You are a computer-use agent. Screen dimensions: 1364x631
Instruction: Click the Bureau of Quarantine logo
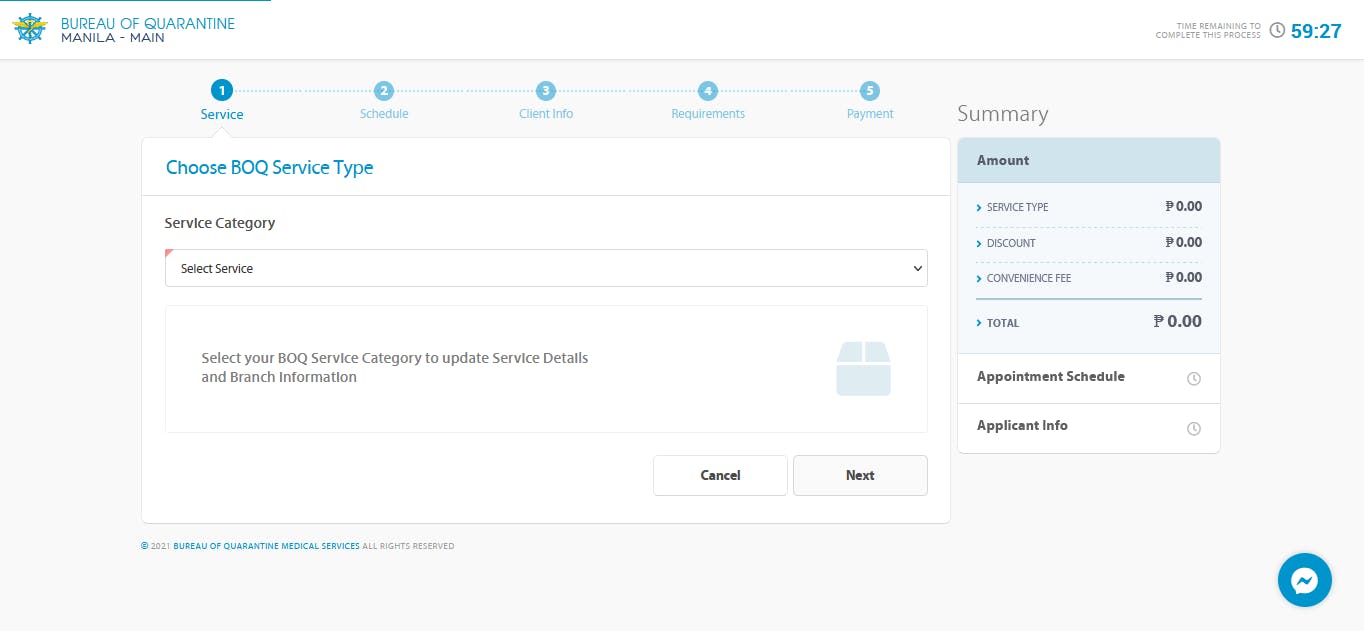(30, 30)
